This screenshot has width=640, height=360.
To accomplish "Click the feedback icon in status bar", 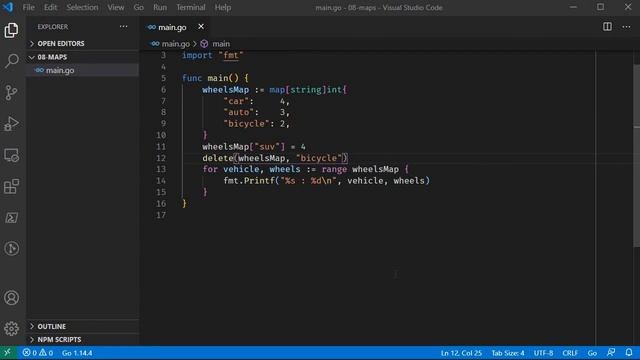I will pyautogui.click(x=611, y=353).
